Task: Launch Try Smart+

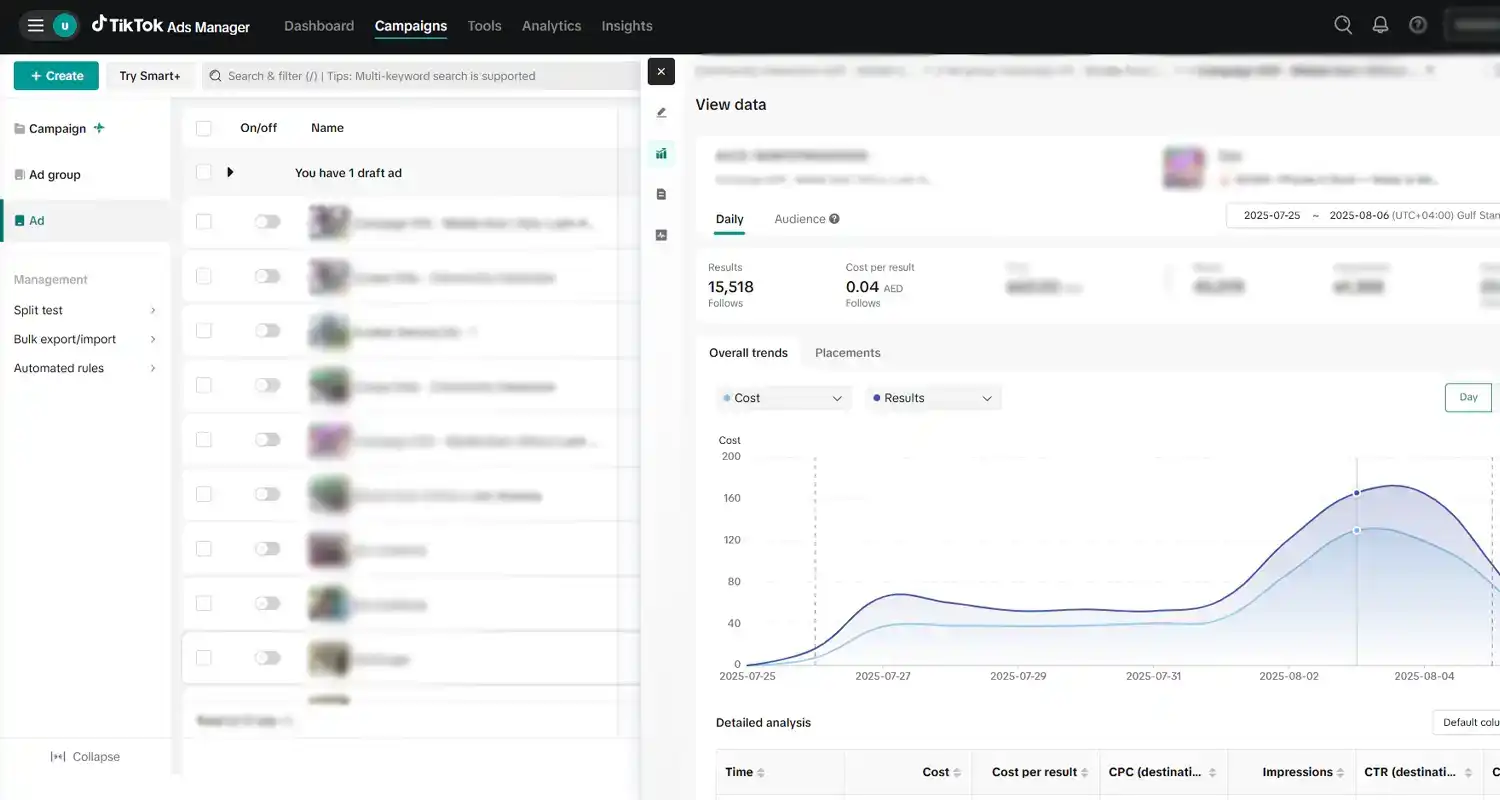Action: pos(150,75)
